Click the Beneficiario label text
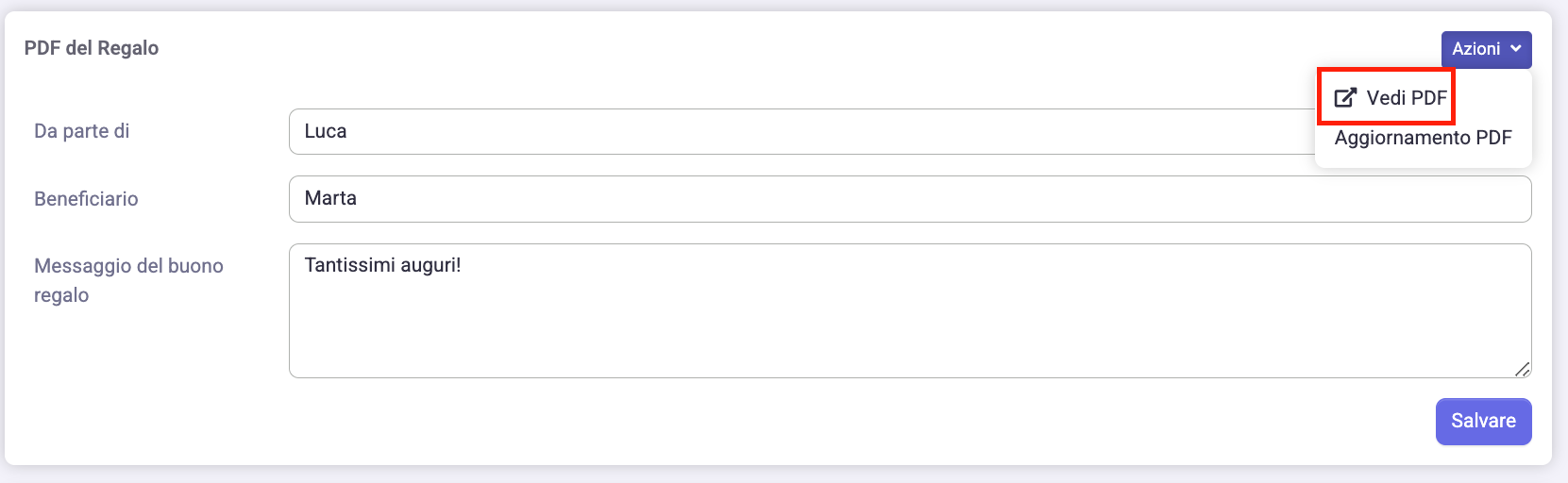Viewport: 1568px width, 483px height. pos(86,199)
